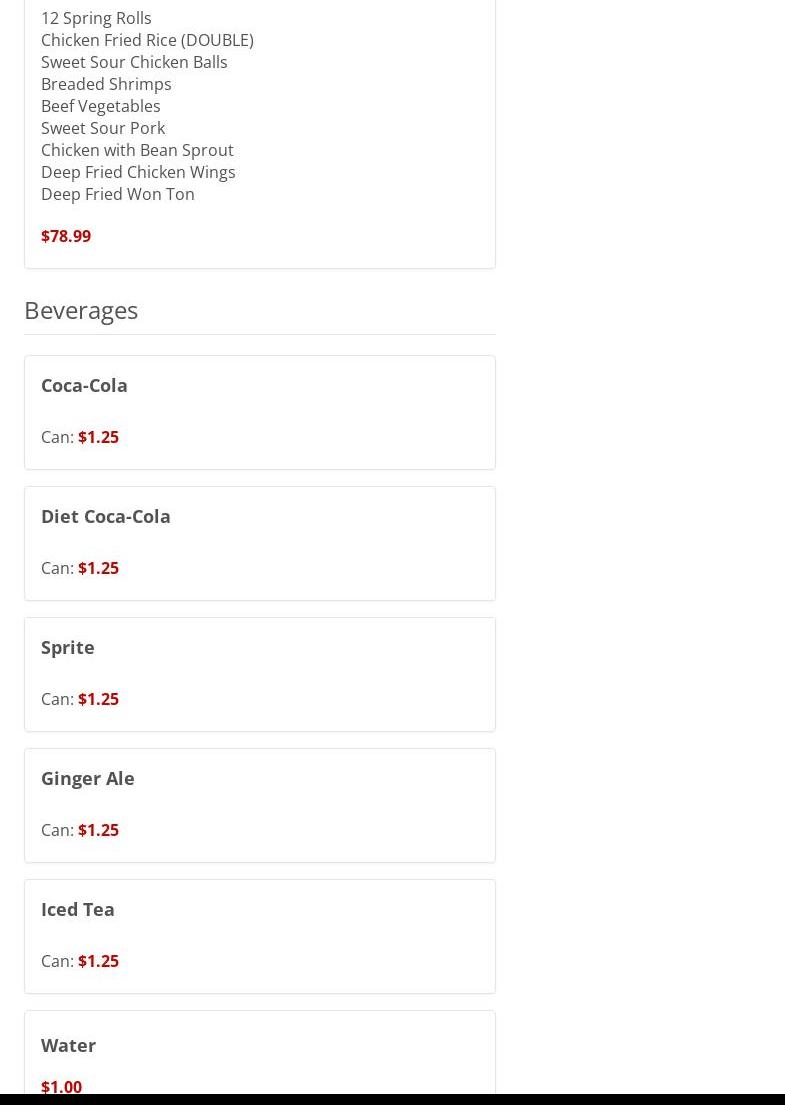Screen dimensions: 785x1105
Task: Choose Ginger Ale's $1.25 can price
Action: 98,830
